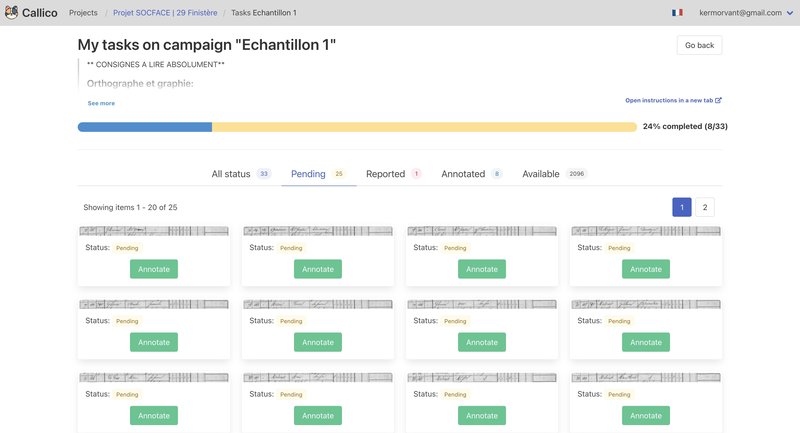Select the French flag language icon
The width and height of the screenshot is (800, 433).
point(677,13)
